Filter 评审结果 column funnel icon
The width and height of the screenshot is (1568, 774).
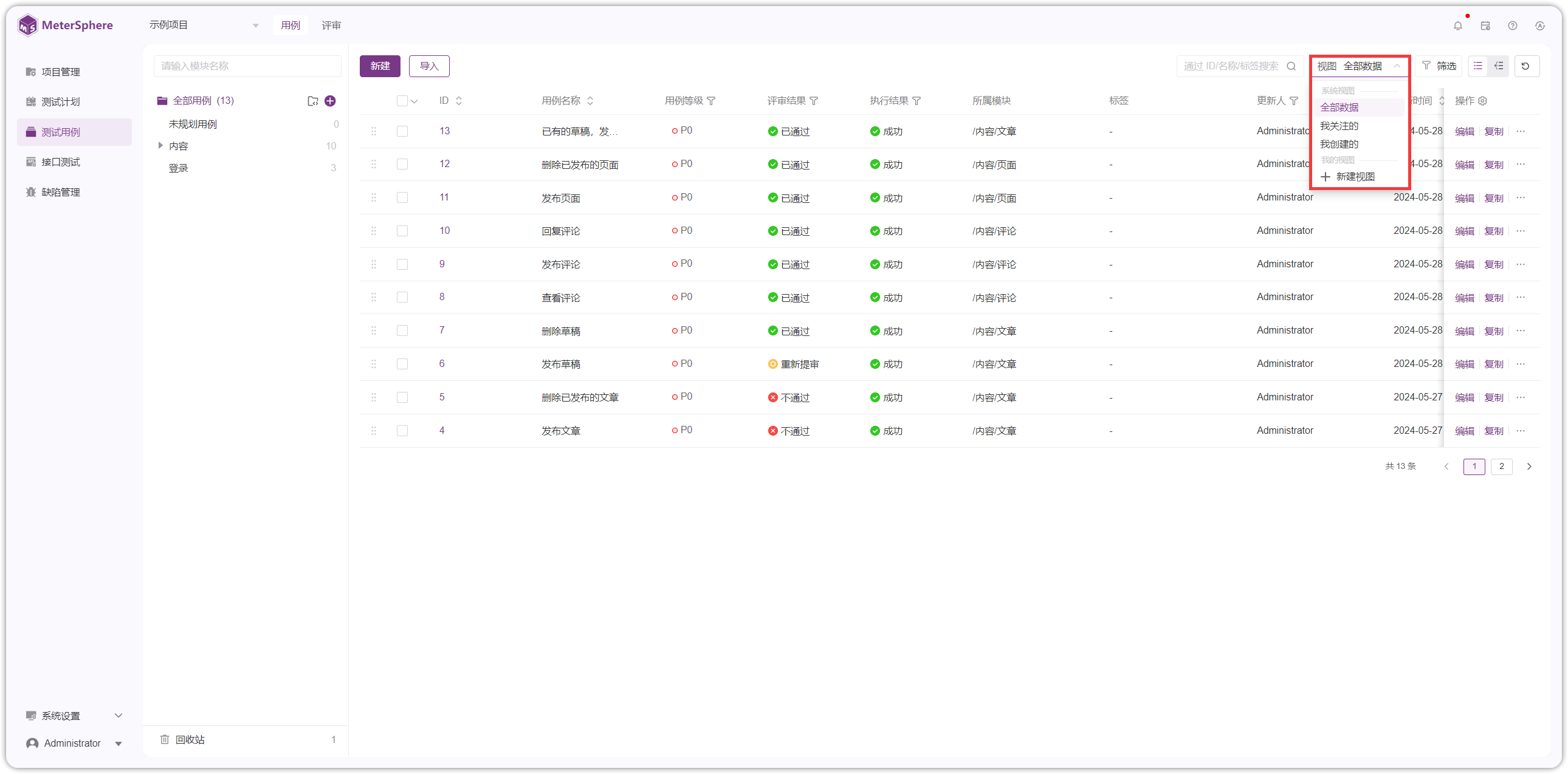(x=814, y=101)
